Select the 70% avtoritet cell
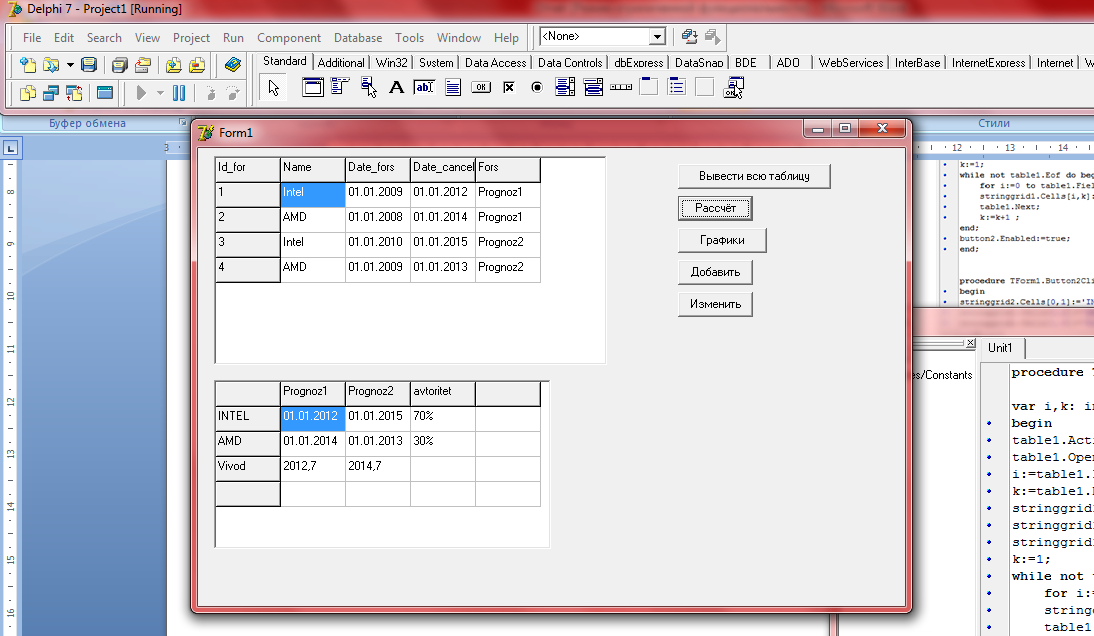The height and width of the screenshot is (636, 1094). tap(443, 418)
